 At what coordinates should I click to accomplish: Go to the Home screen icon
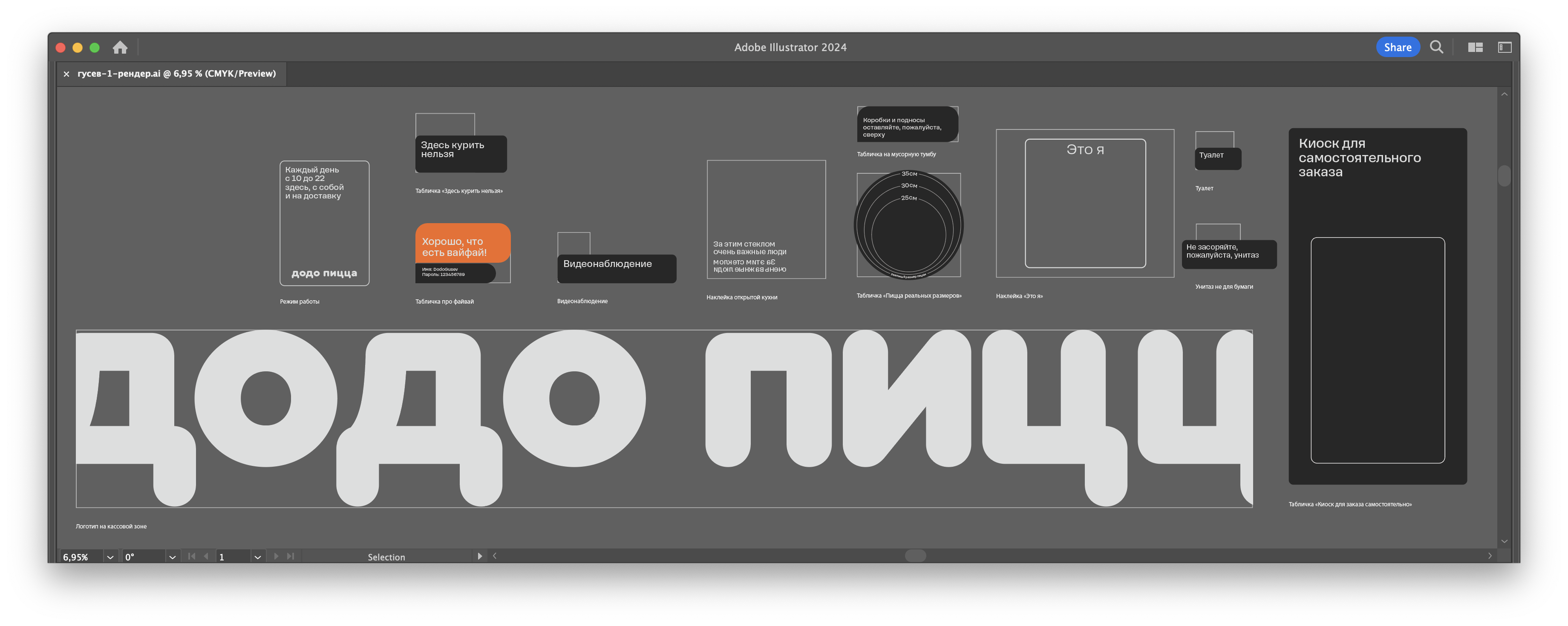(x=120, y=47)
